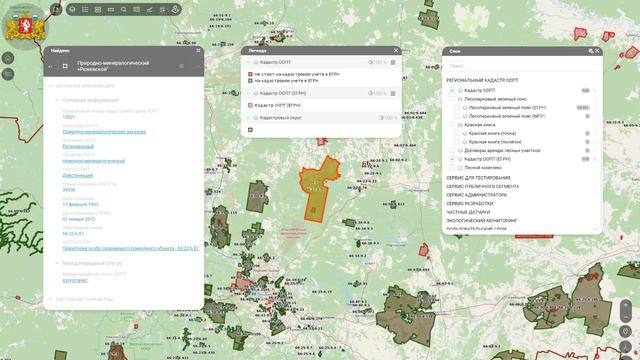Collapse Кадастровый округ legend group
640x360 pixels.
[x=249, y=118]
